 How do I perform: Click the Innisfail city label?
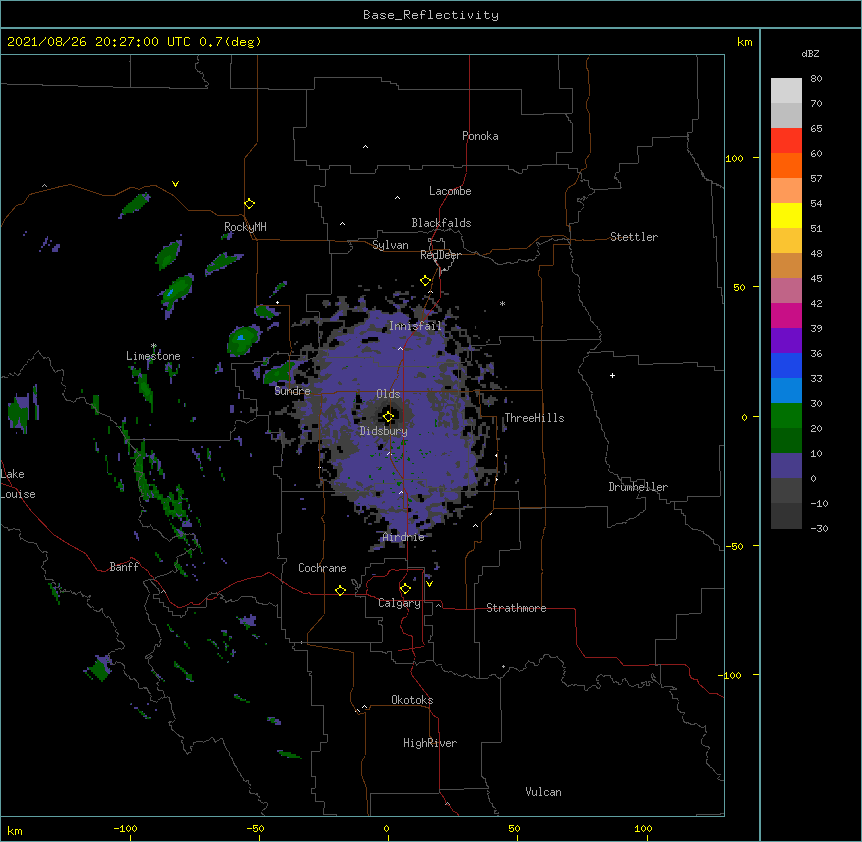pyautogui.click(x=415, y=326)
